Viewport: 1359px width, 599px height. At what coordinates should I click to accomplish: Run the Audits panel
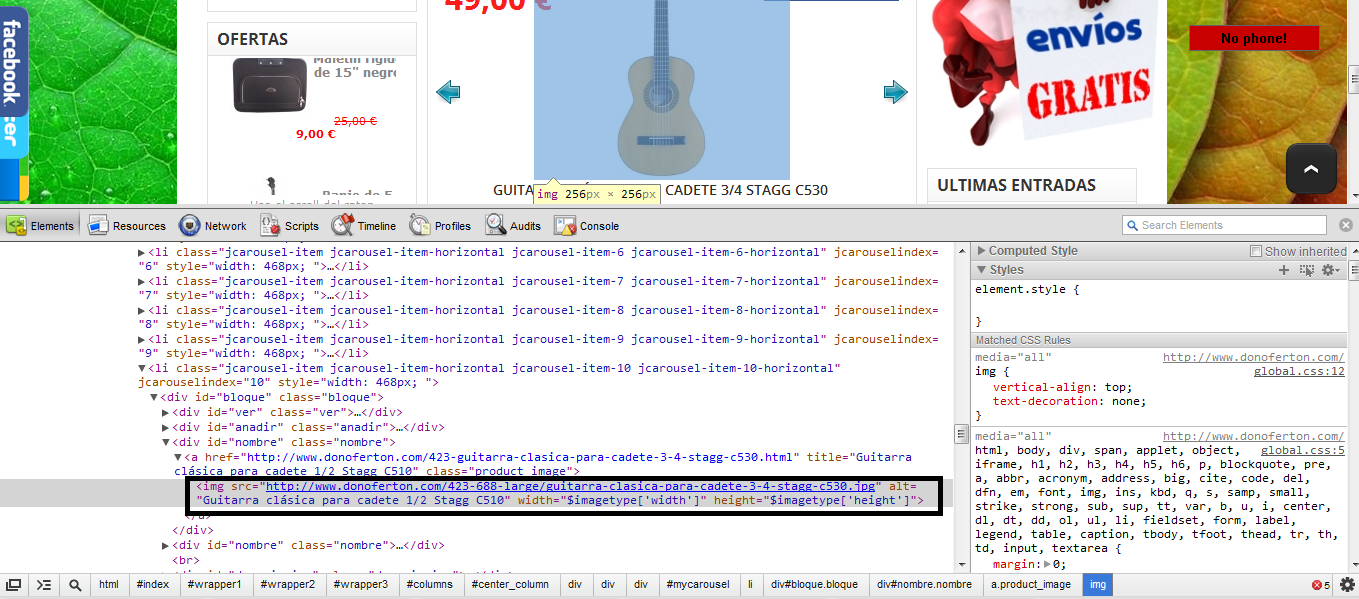click(513, 225)
